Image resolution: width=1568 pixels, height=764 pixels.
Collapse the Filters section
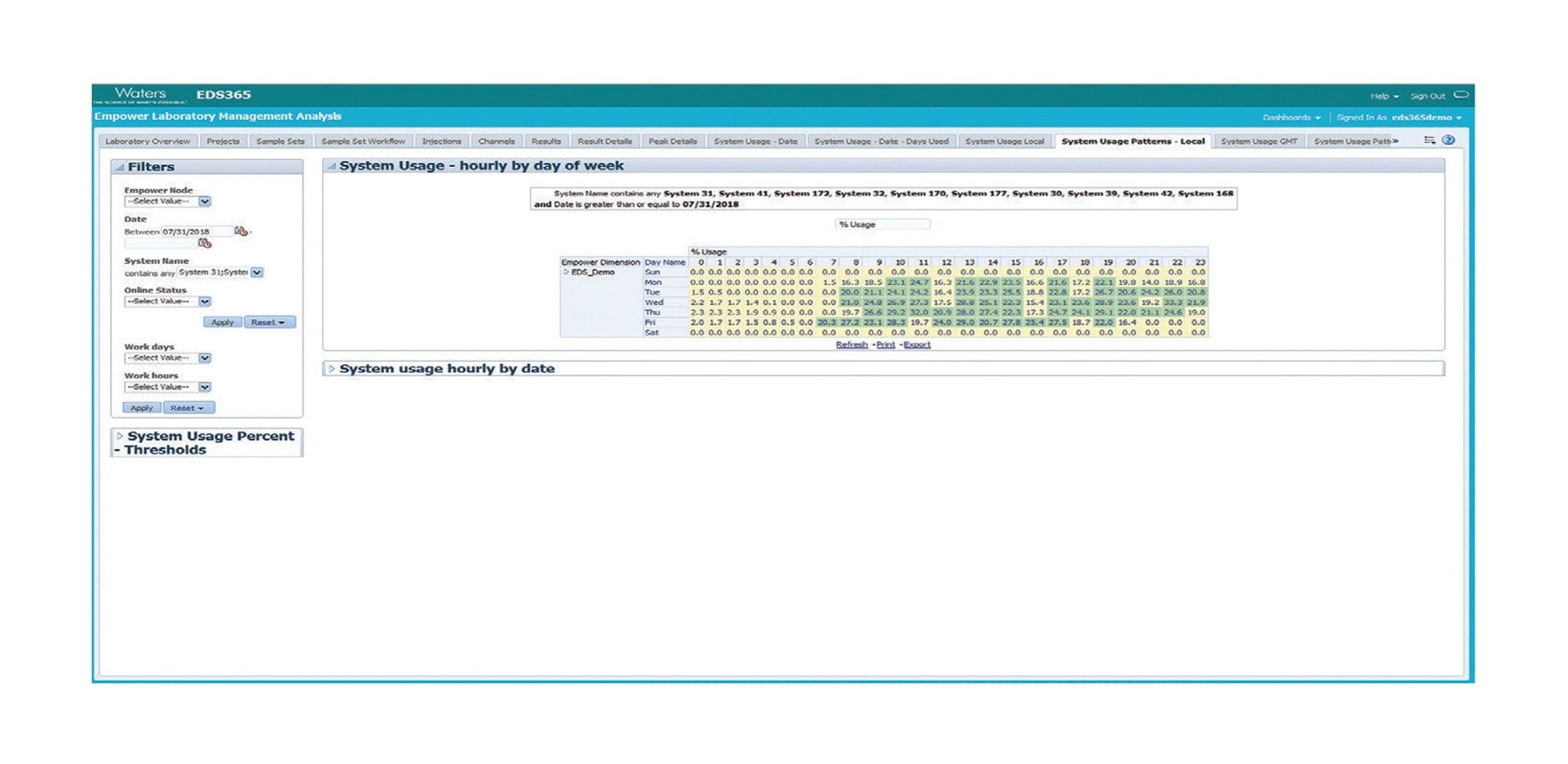coord(120,167)
